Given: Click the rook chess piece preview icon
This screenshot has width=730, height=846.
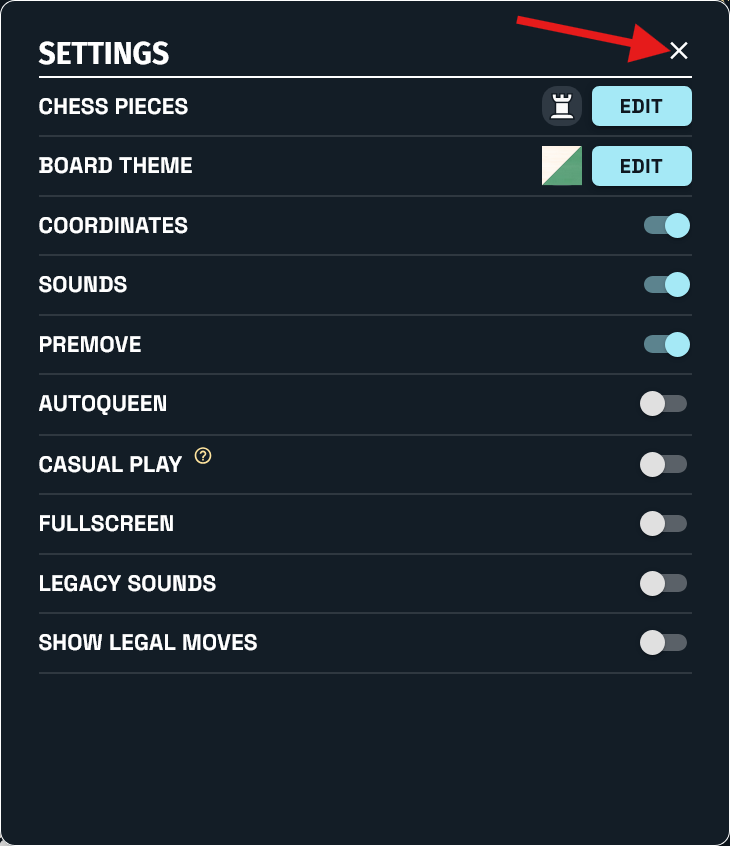Looking at the screenshot, I should 562,106.
